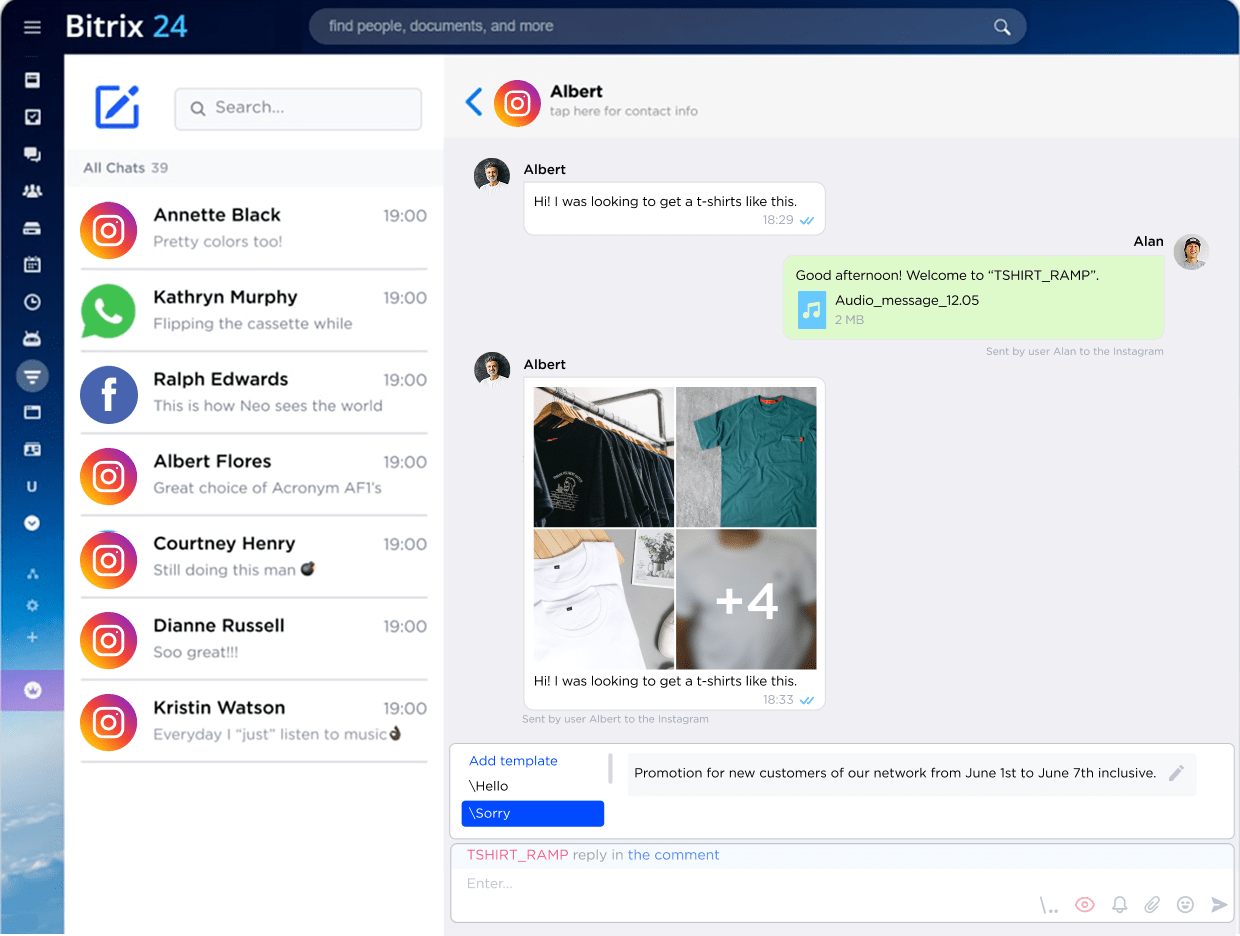1240x936 pixels.
Task: Select the \Sorry template item
Action: tap(532, 813)
